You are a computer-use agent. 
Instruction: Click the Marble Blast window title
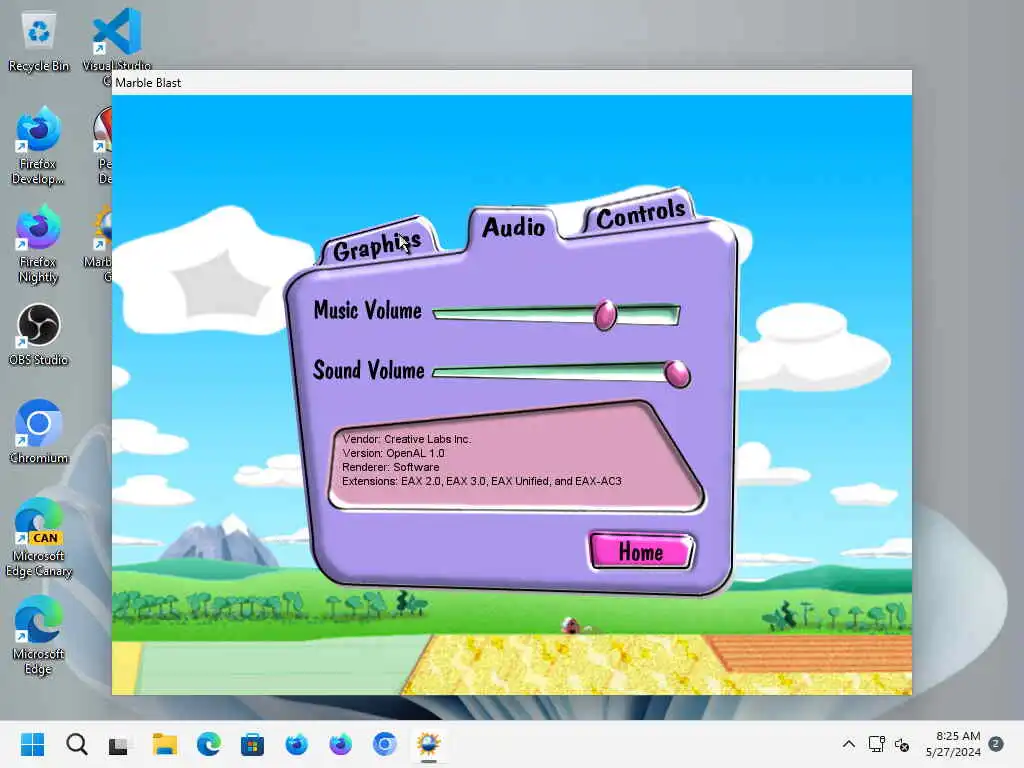pos(148,83)
